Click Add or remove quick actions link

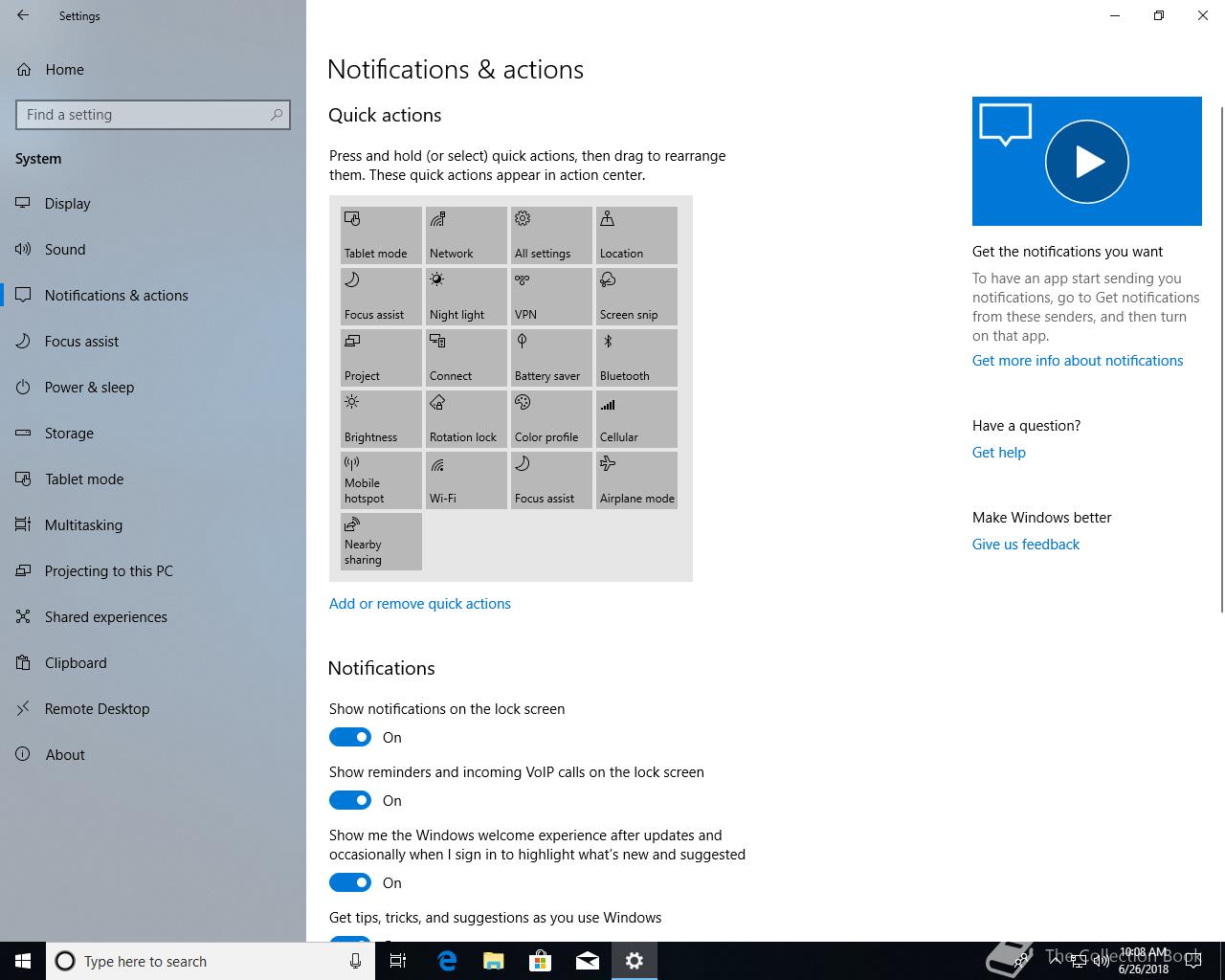coord(420,604)
